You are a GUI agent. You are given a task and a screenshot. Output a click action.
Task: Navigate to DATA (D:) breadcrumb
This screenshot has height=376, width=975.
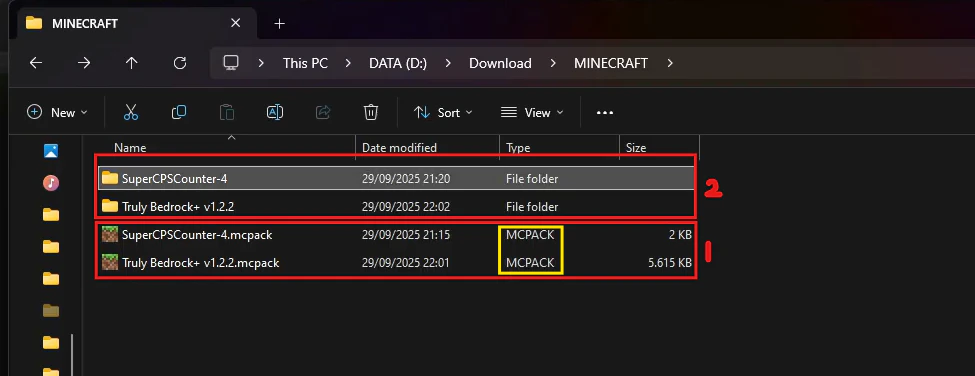point(398,63)
